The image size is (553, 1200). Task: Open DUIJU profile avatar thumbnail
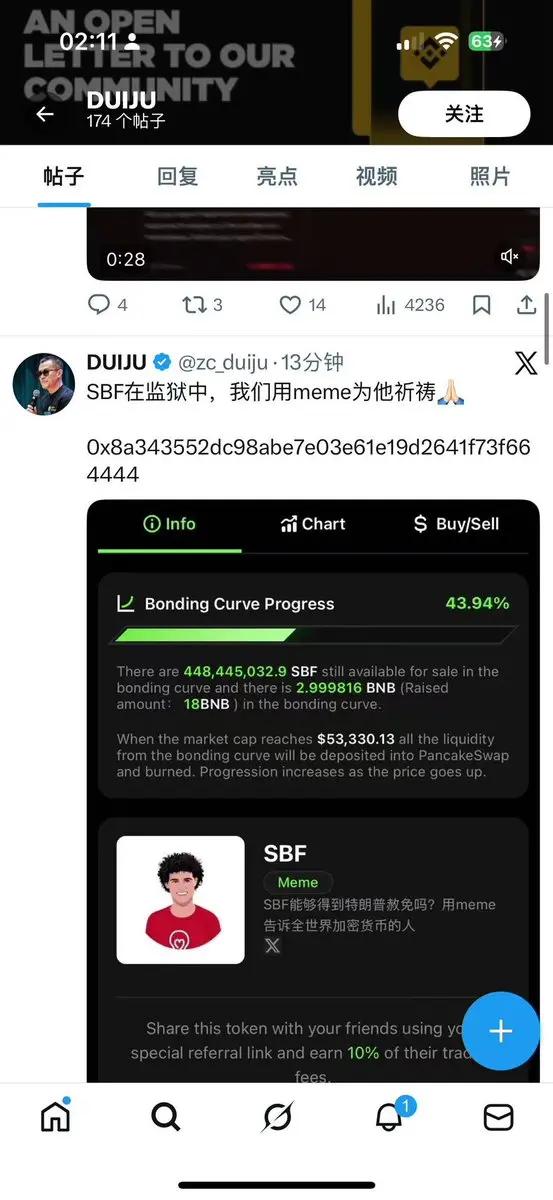(44, 383)
